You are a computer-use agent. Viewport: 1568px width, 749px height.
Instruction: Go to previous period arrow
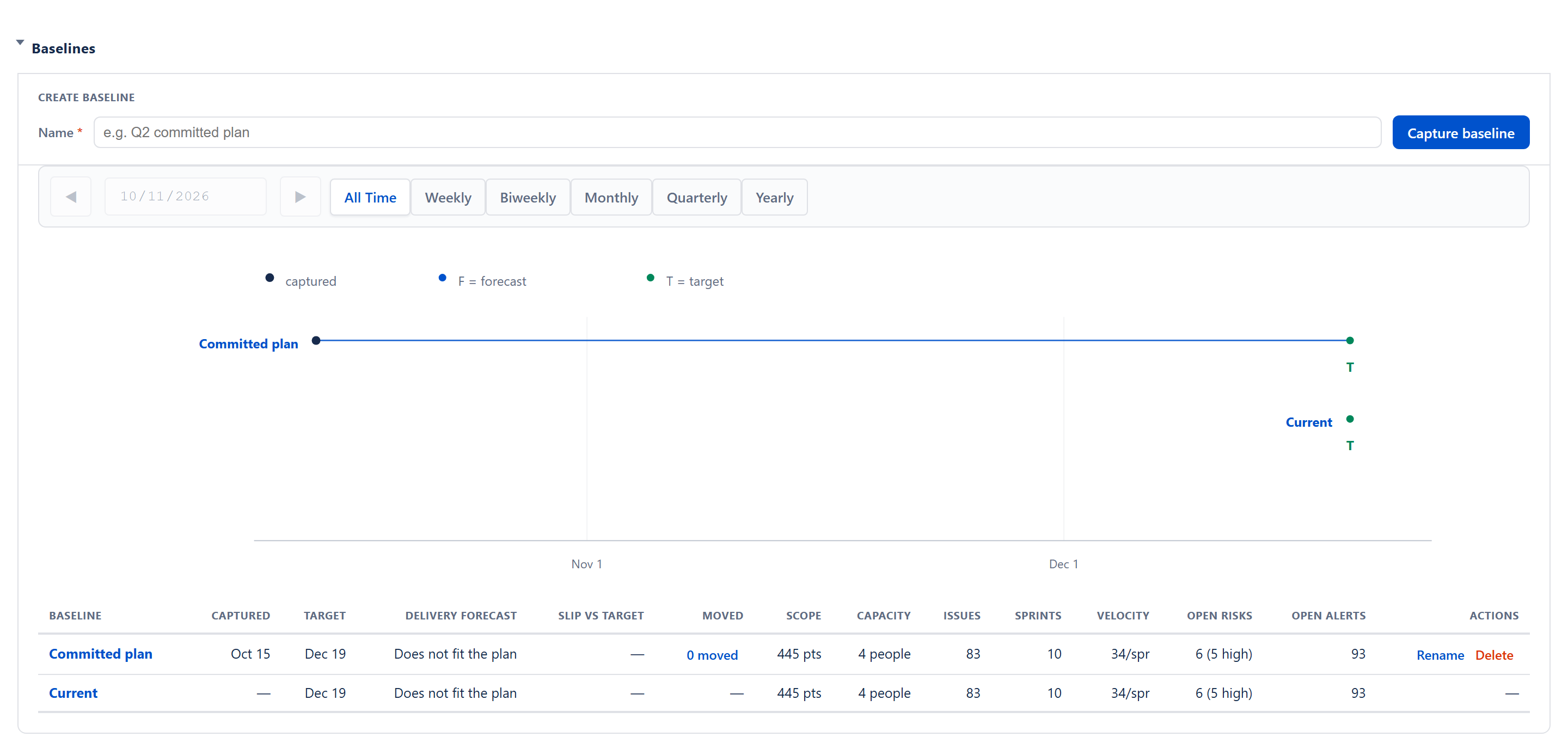tap(71, 197)
